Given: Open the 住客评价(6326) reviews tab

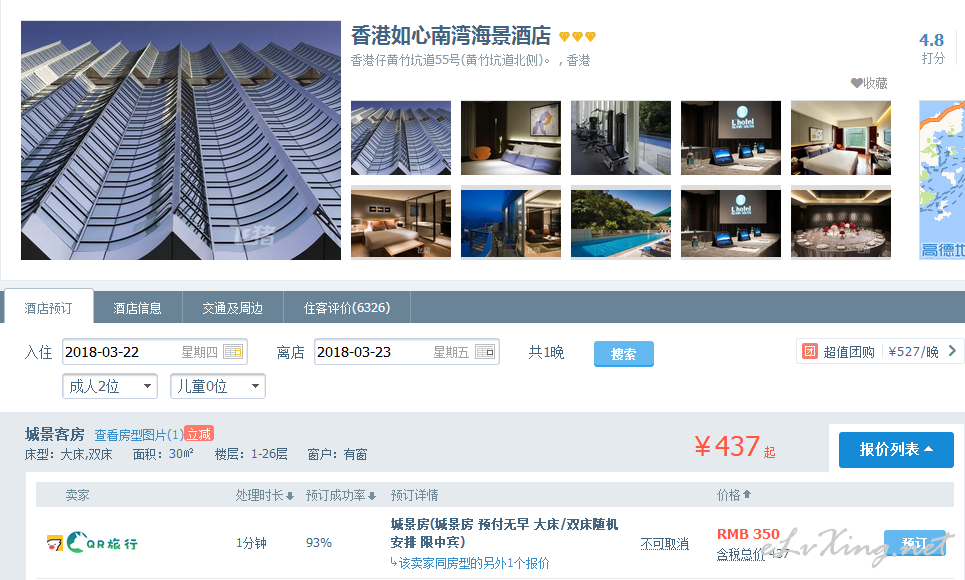Looking at the screenshot, I should click(x=347, y=308).
